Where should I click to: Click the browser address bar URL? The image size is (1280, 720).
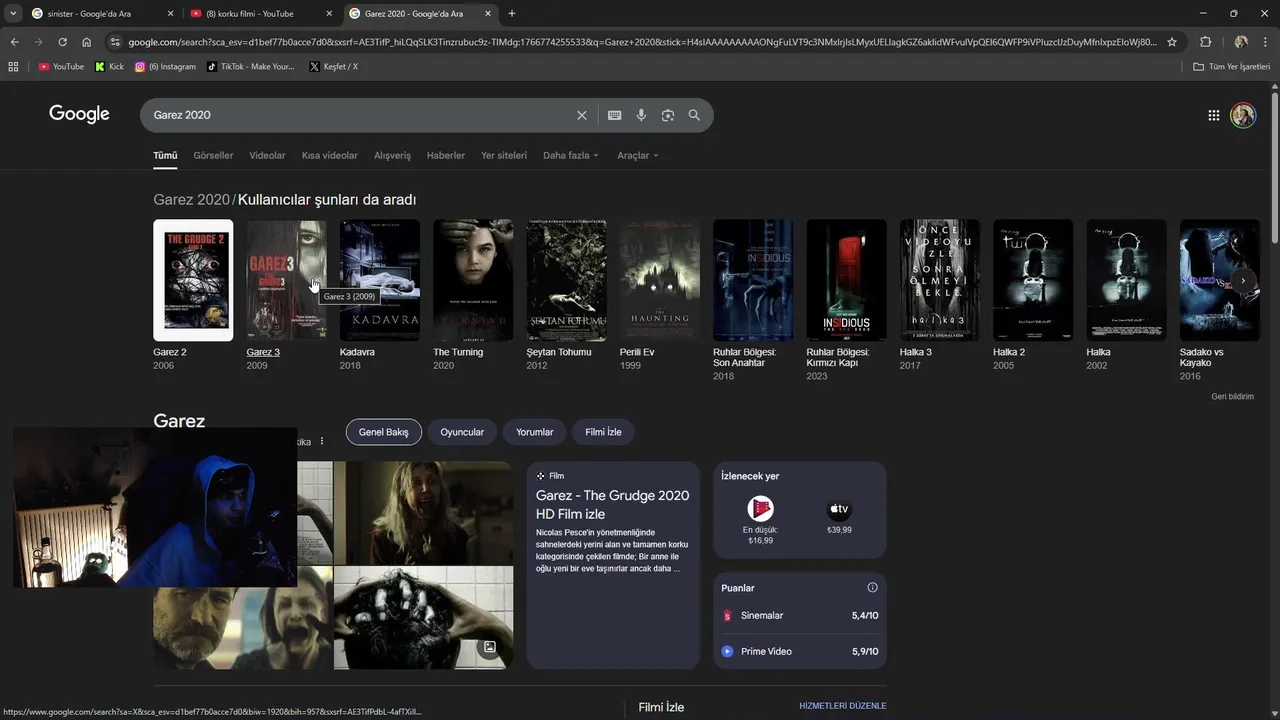click(642, 42)
